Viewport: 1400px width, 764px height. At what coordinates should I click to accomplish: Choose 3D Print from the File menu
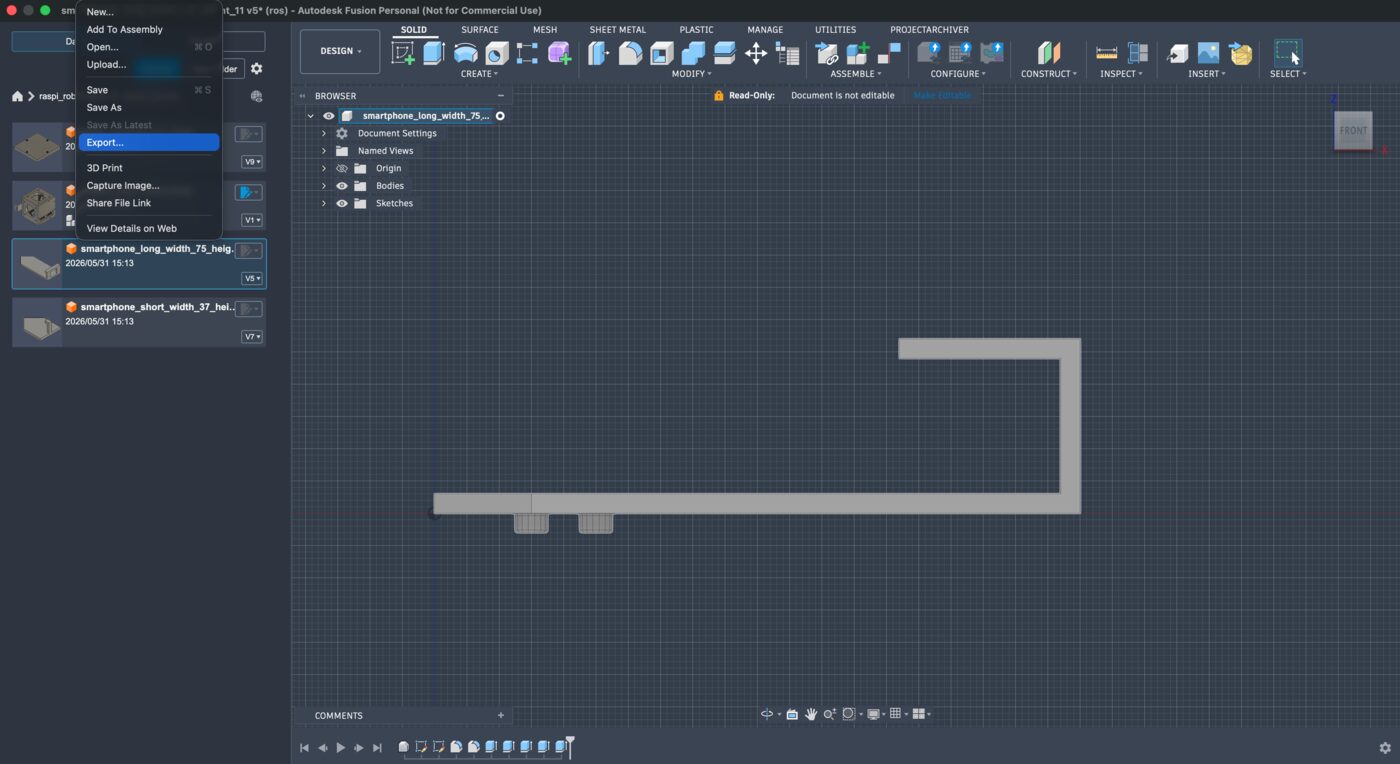click(x=149, y=168)
